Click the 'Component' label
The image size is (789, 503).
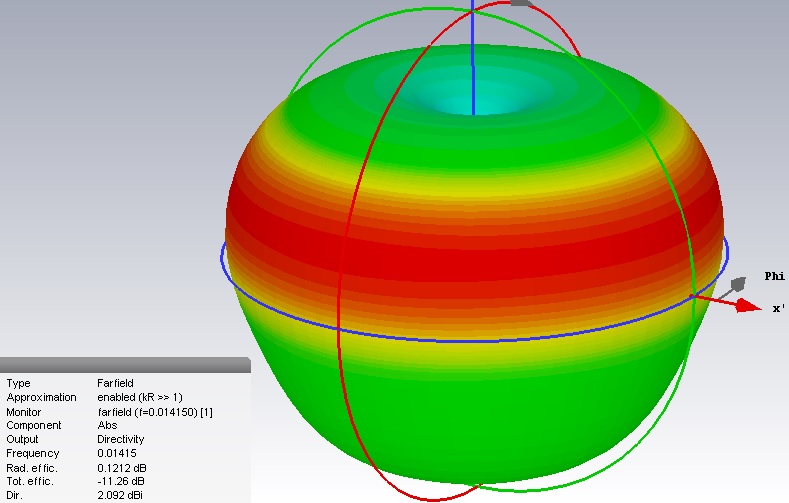(34, 426)
